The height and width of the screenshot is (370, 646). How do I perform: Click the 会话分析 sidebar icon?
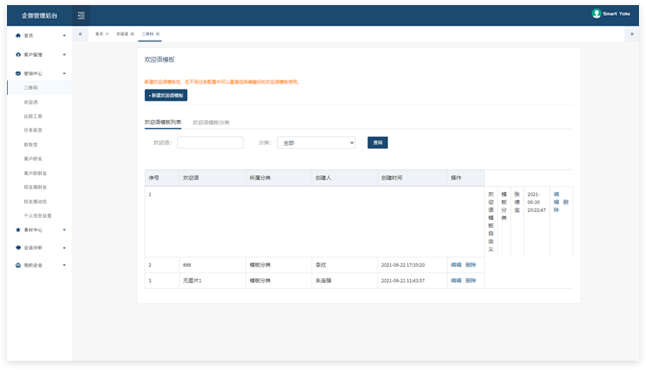click(18, 248)
